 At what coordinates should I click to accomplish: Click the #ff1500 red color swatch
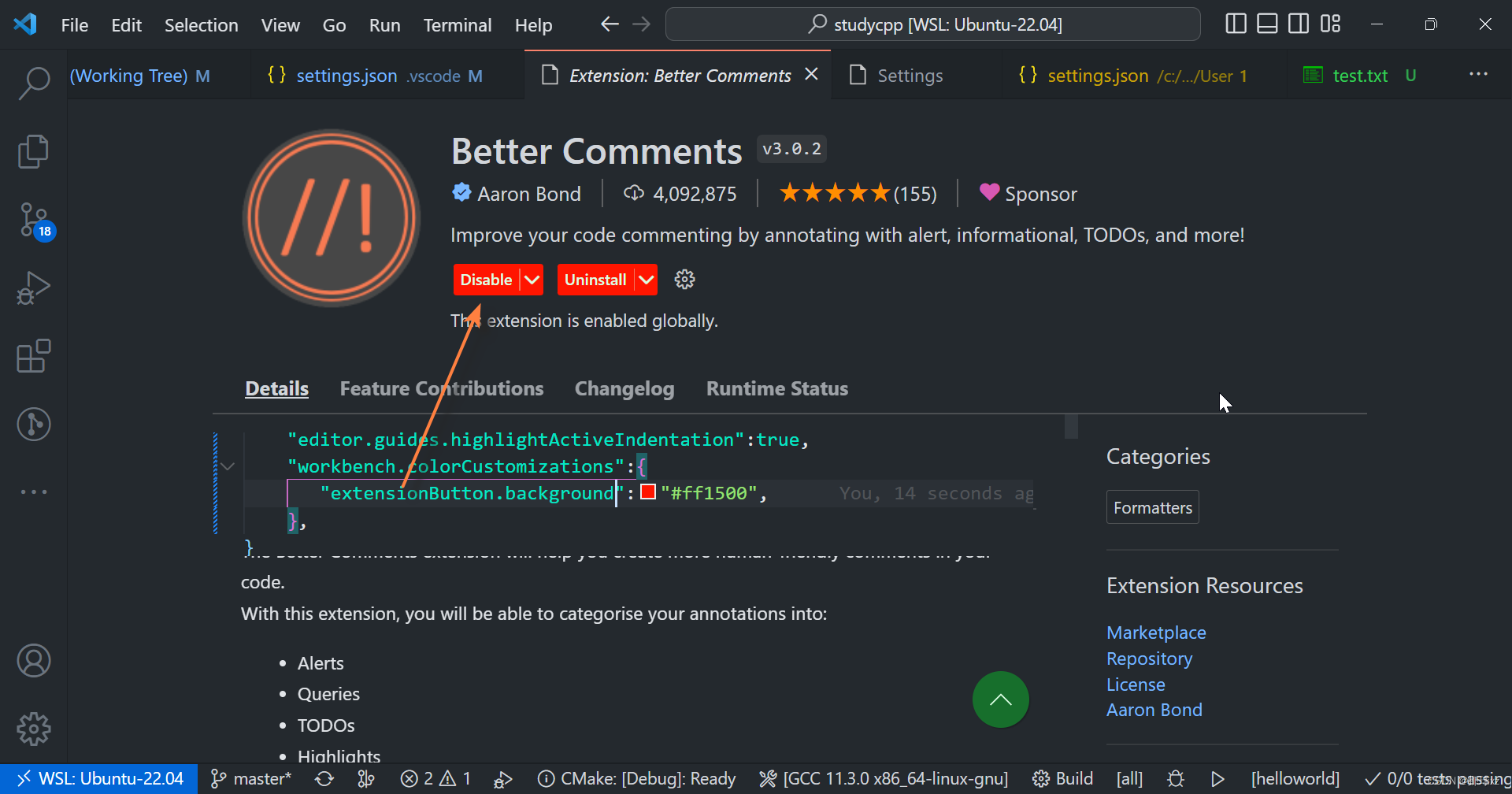[648, 492]
